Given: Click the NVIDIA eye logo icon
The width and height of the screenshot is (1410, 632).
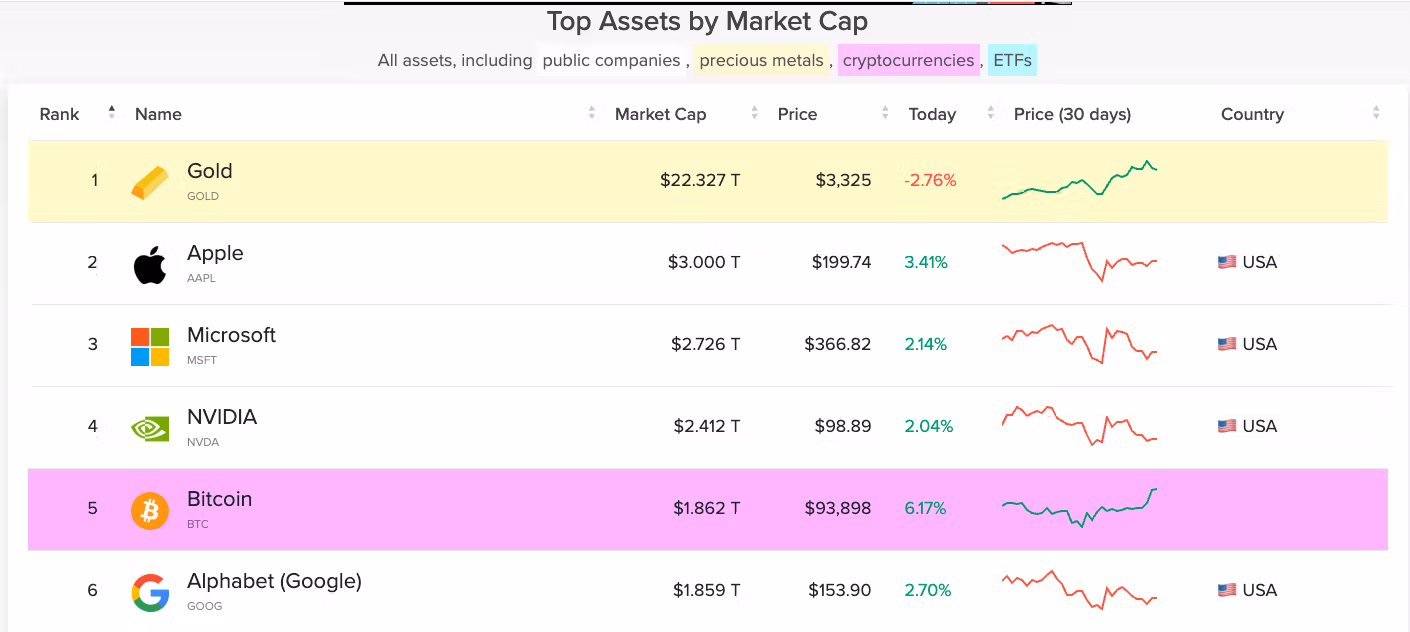Looking at the screenshot, I should coord(149,427).
